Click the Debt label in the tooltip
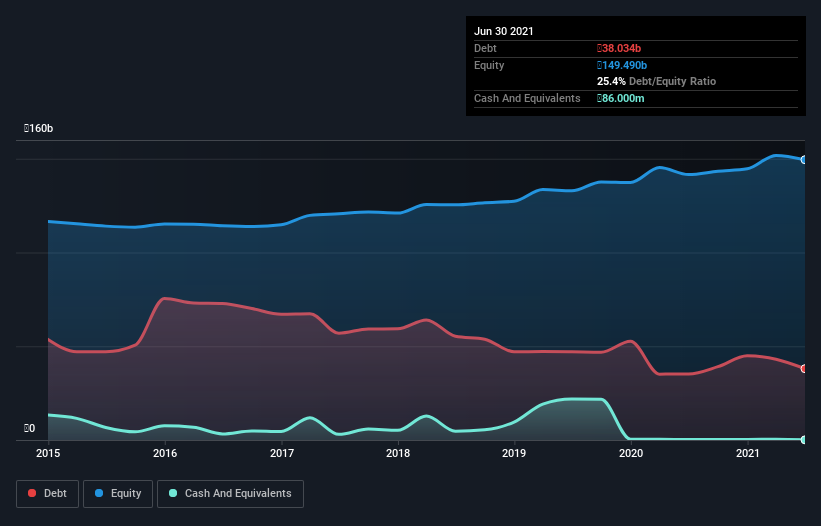Viewport: 821px width, 526px height. pos(485,48)
